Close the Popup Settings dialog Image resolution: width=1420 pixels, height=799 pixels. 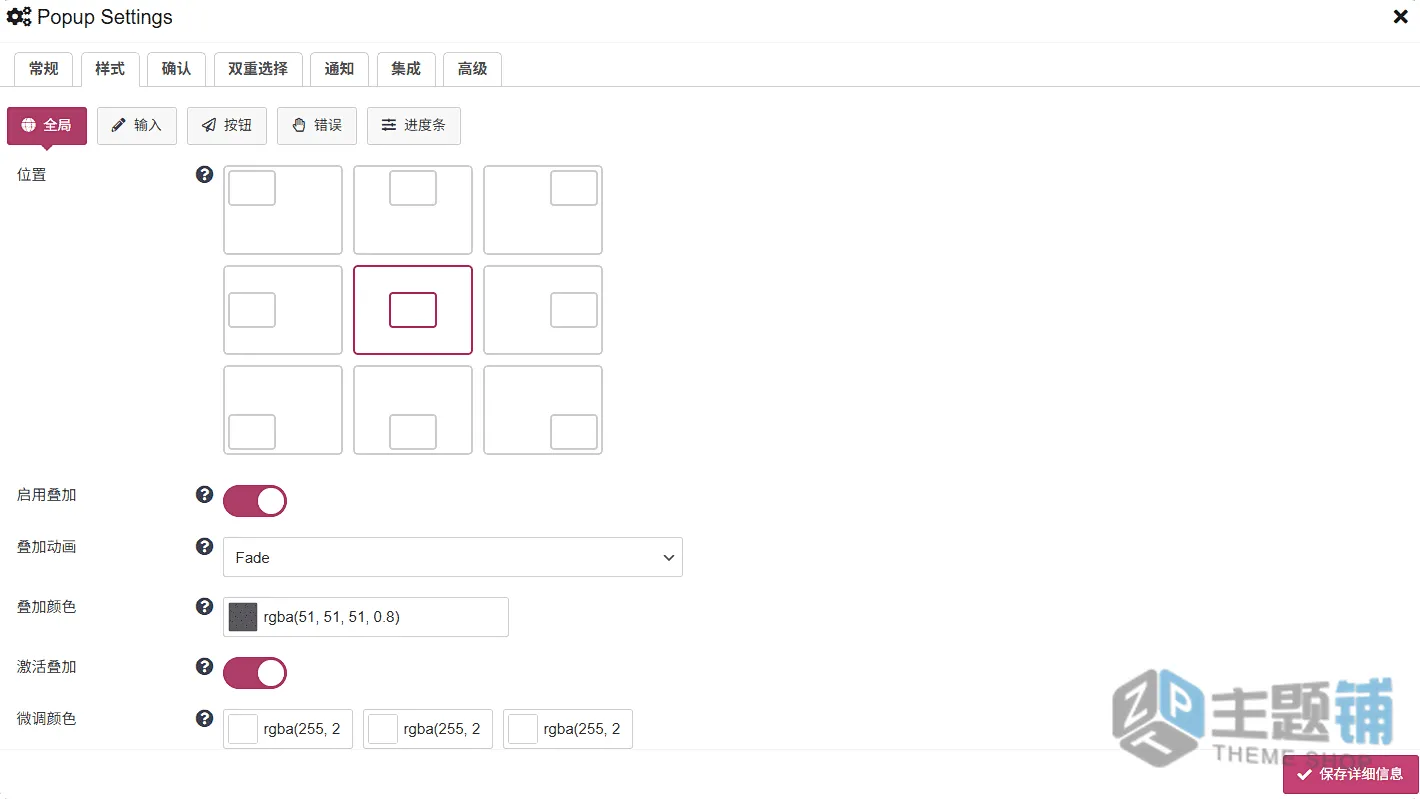click(x=1400, y=17)
